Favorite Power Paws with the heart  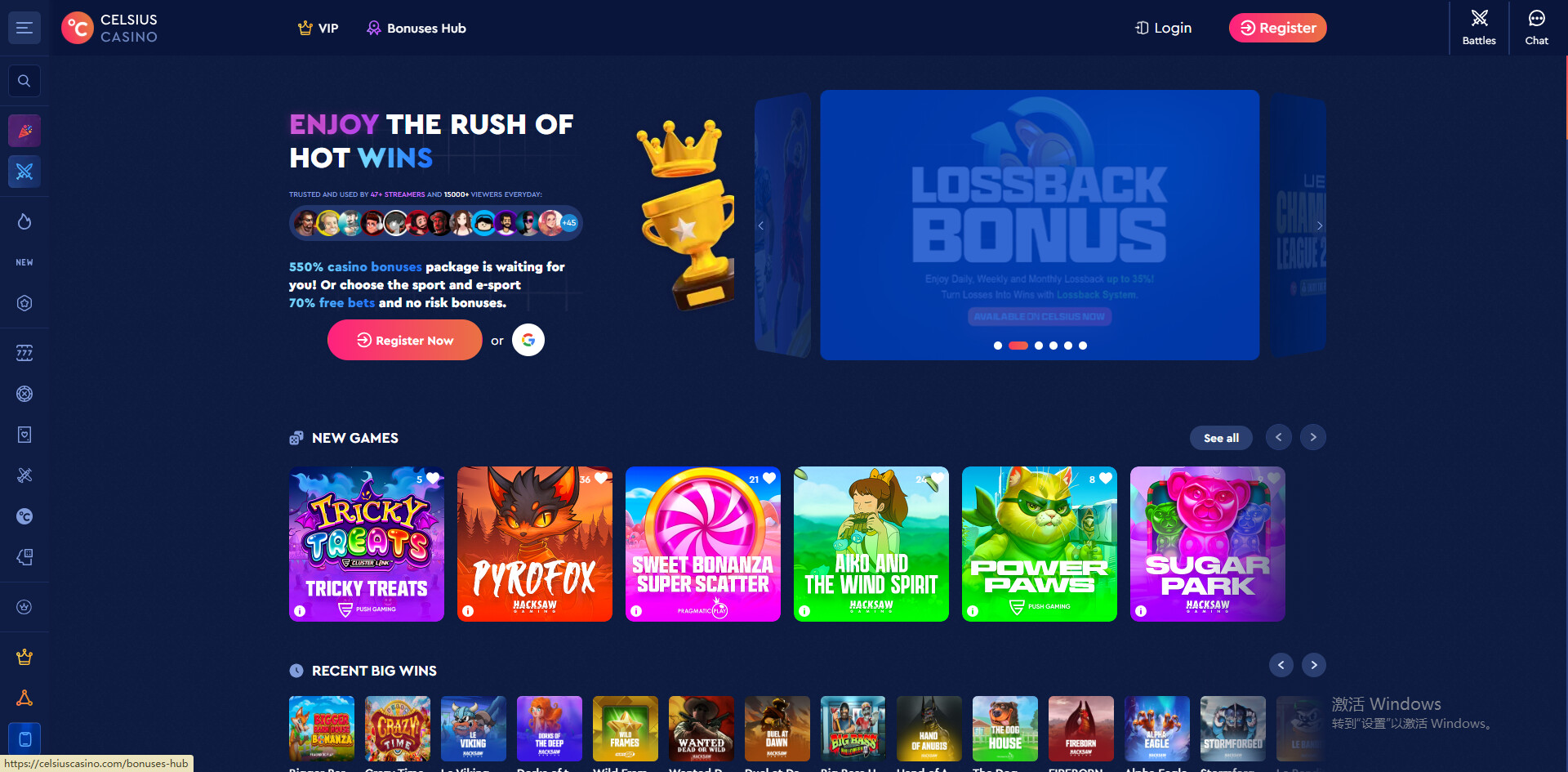[1106, 479]
